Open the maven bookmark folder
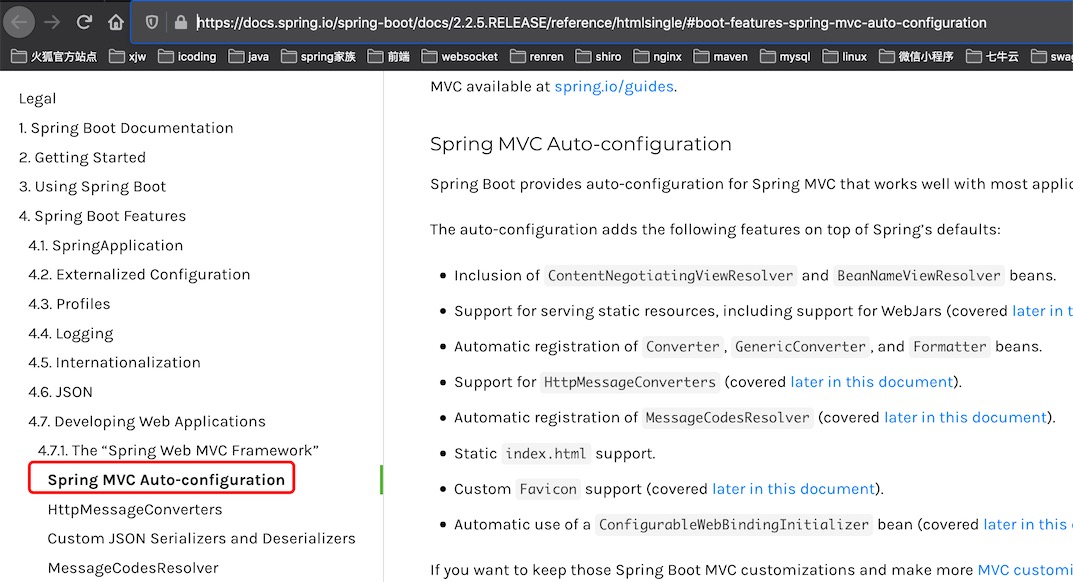 coord(721,57)
